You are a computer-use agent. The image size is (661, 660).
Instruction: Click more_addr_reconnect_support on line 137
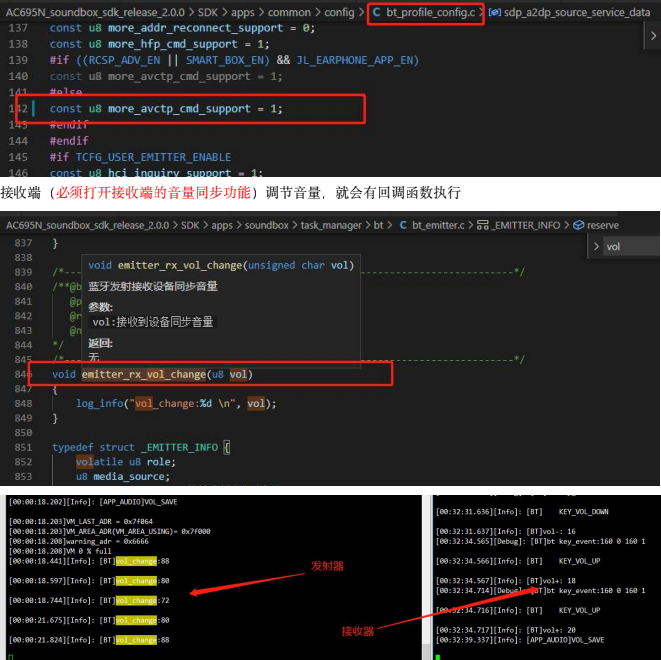(195, 28)
